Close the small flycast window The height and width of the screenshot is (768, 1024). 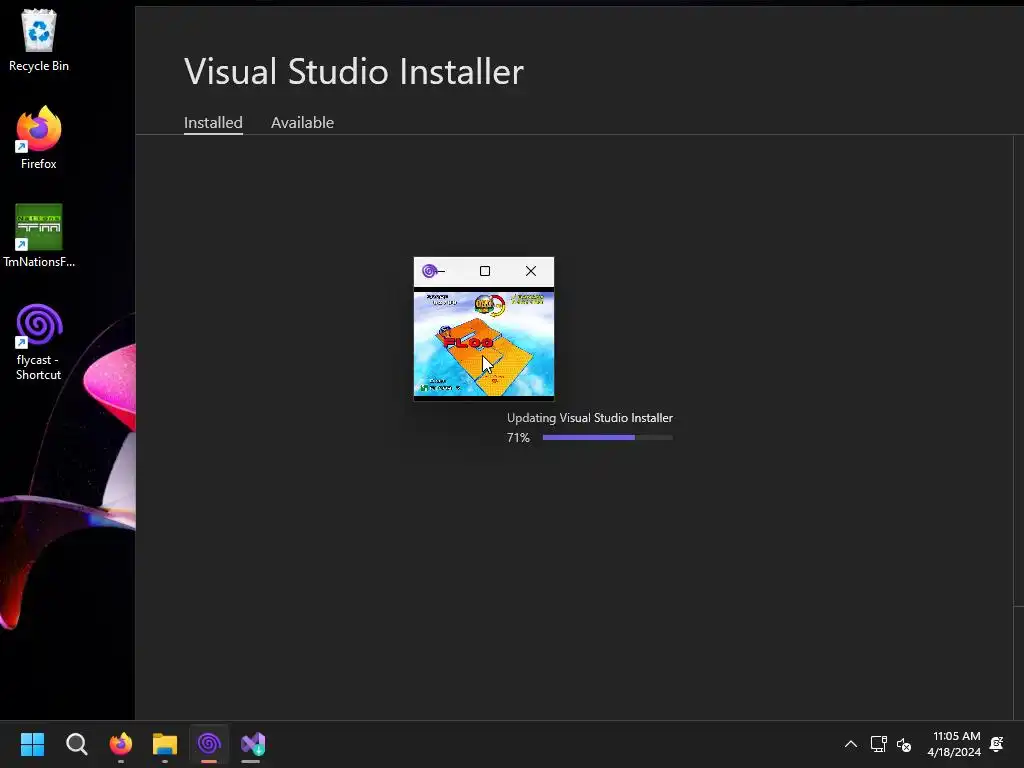pyautogui.click(x=531, y=271)
